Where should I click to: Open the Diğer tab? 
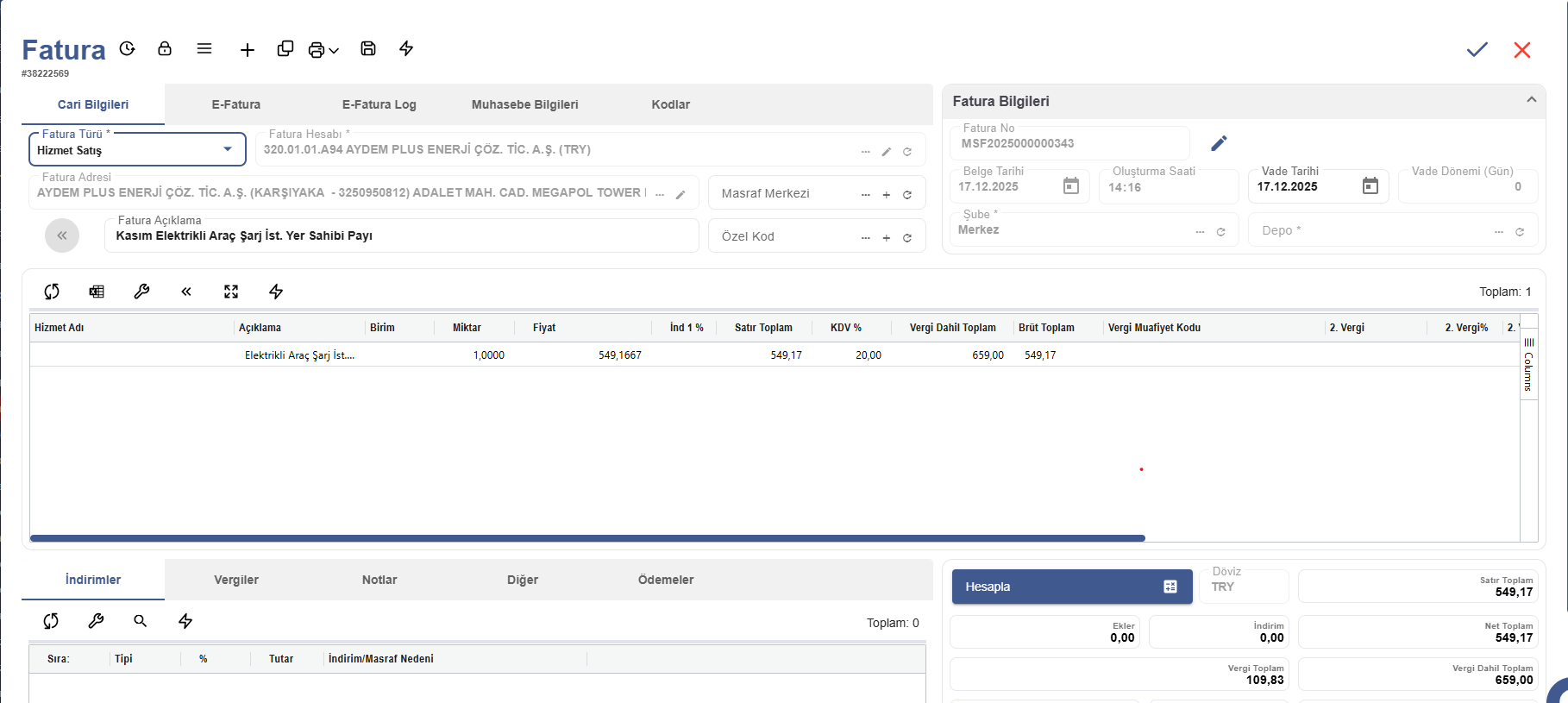523,580
